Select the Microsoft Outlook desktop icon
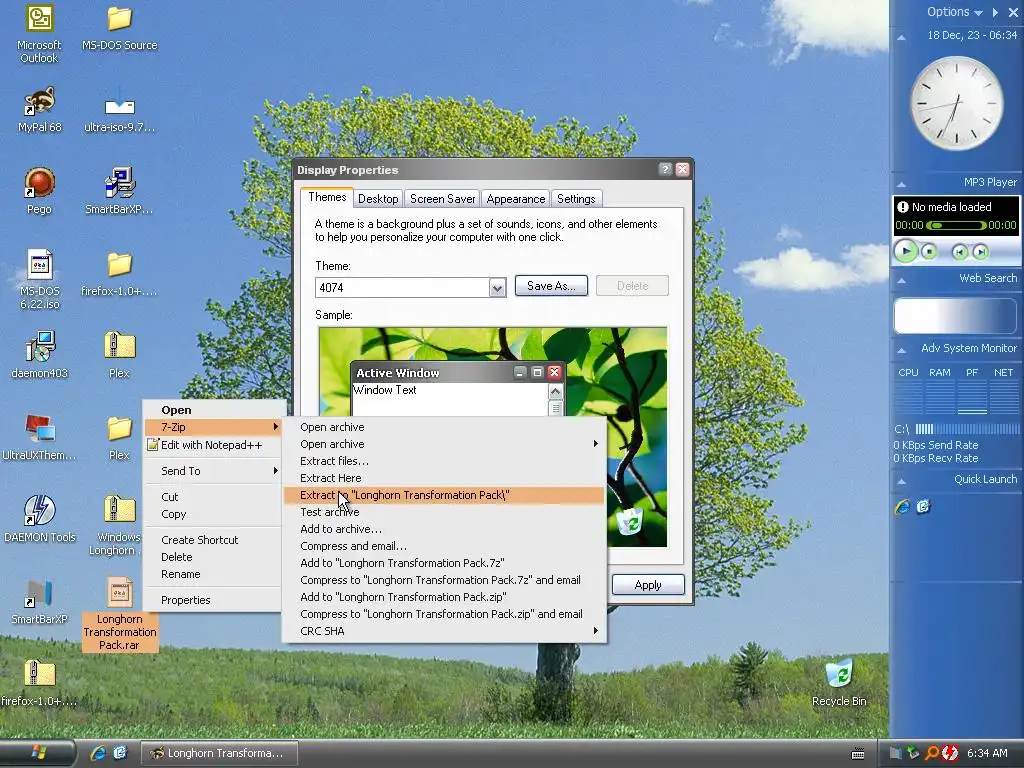1024x768 pixels. (x=39, y=19)
